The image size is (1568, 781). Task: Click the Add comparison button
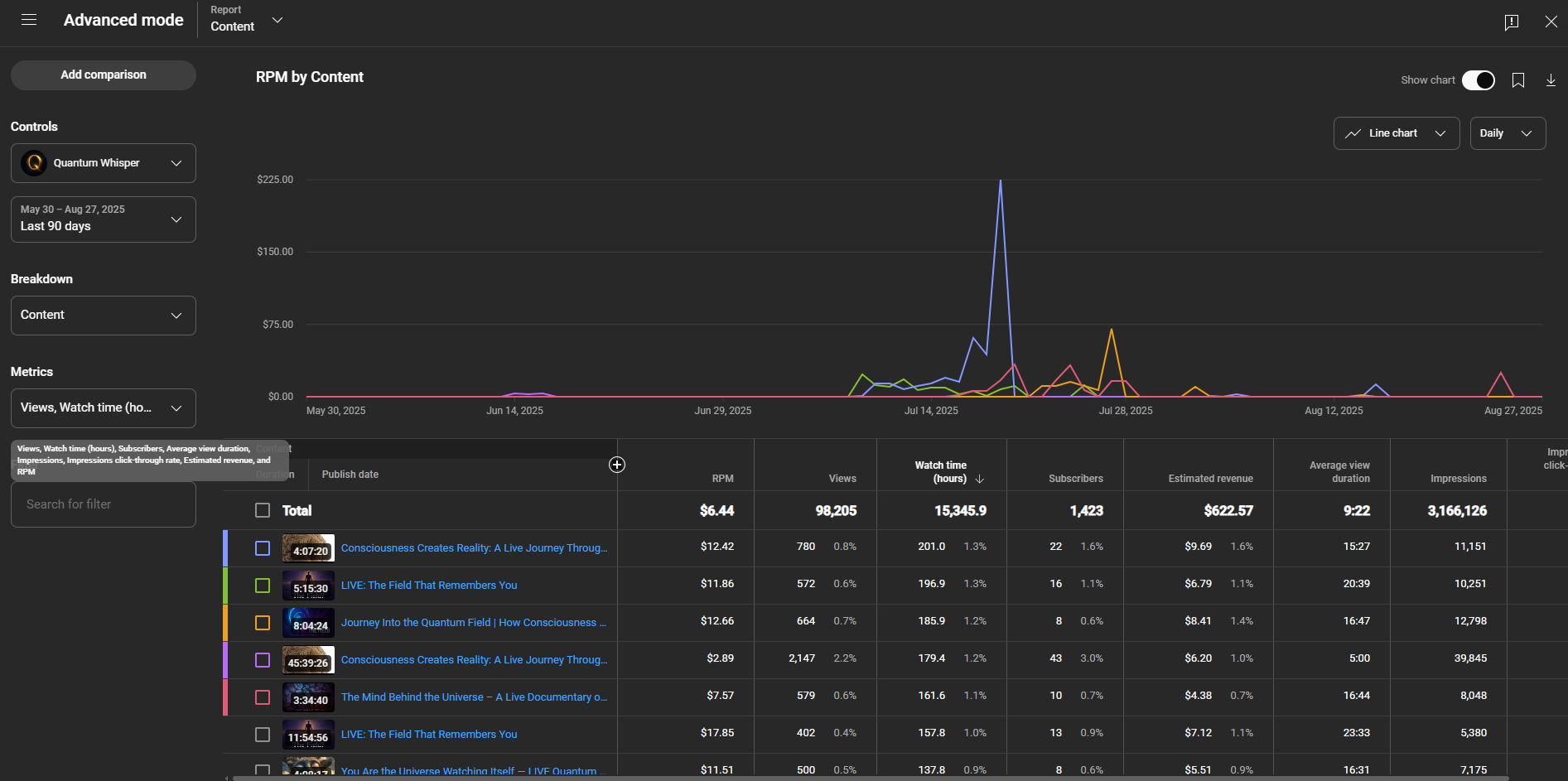coord(104,75)
